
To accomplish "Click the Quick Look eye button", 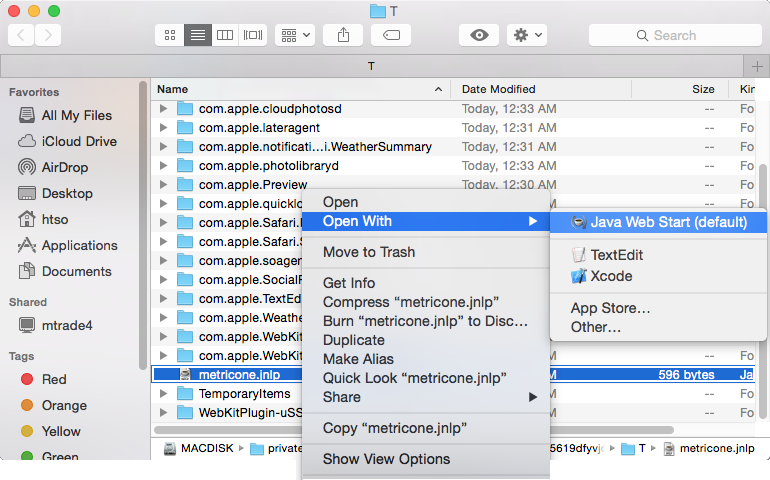I will pos(479,35).
